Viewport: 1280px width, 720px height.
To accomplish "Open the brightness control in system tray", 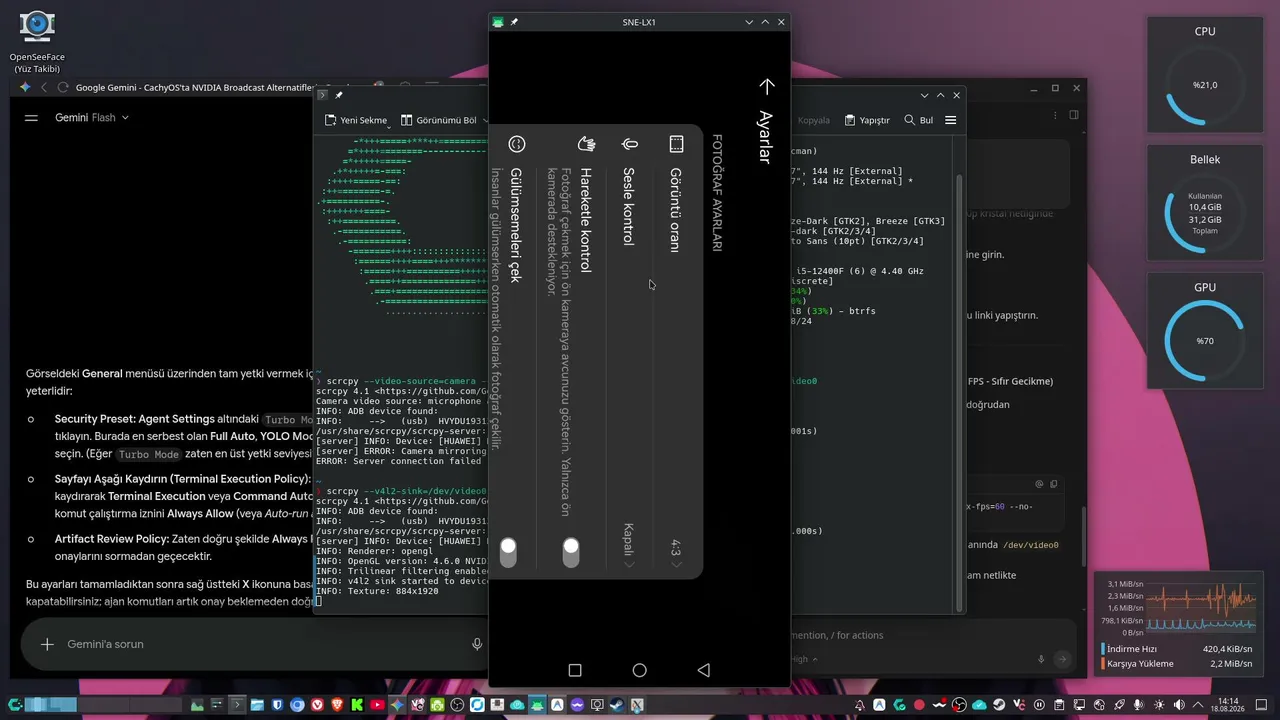I will (1160, 705).
